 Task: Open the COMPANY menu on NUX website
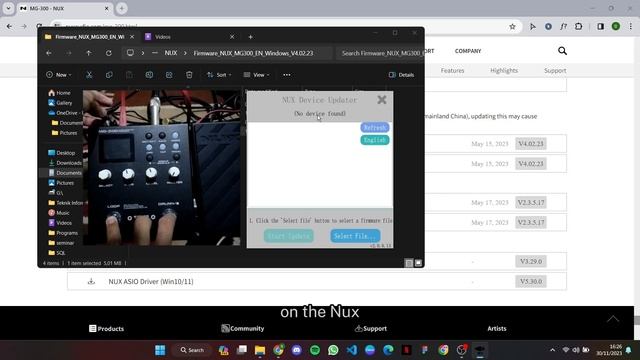tap(468, 51)
